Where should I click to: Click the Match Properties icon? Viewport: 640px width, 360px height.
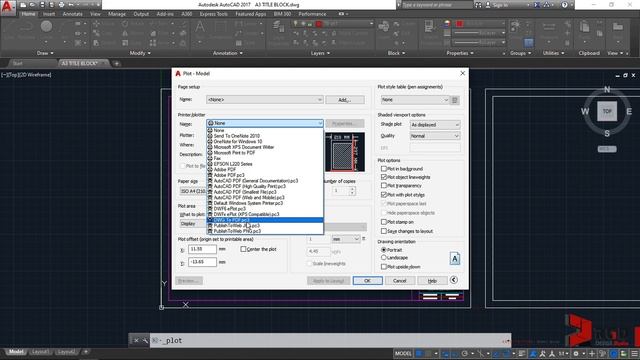(x=429, y=27)
